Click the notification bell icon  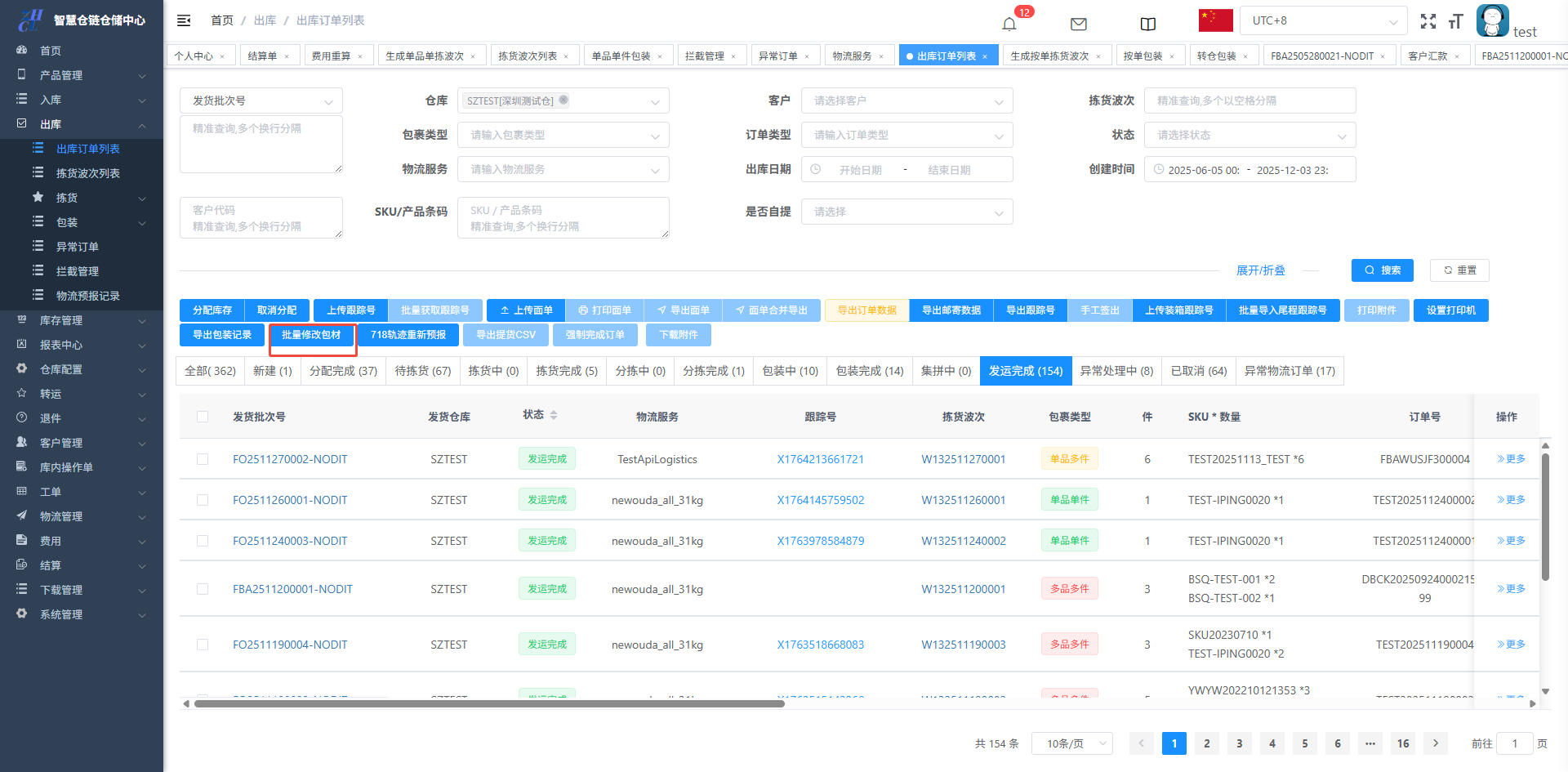click(1009, 24)
